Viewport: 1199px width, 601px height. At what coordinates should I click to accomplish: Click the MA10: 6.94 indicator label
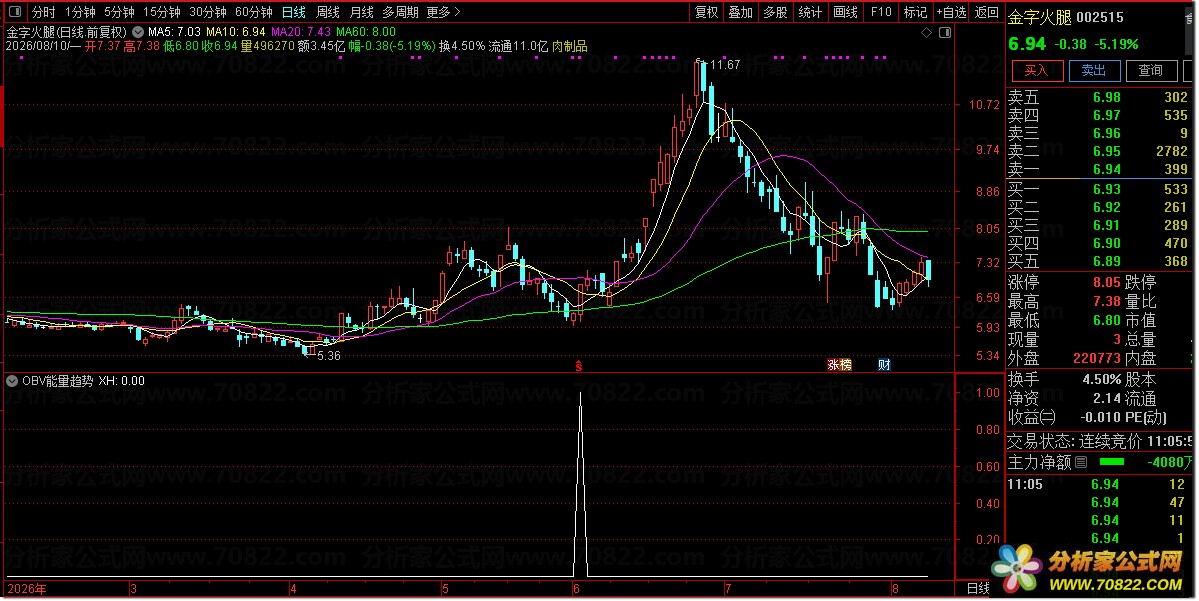click(x=236, y=32)
